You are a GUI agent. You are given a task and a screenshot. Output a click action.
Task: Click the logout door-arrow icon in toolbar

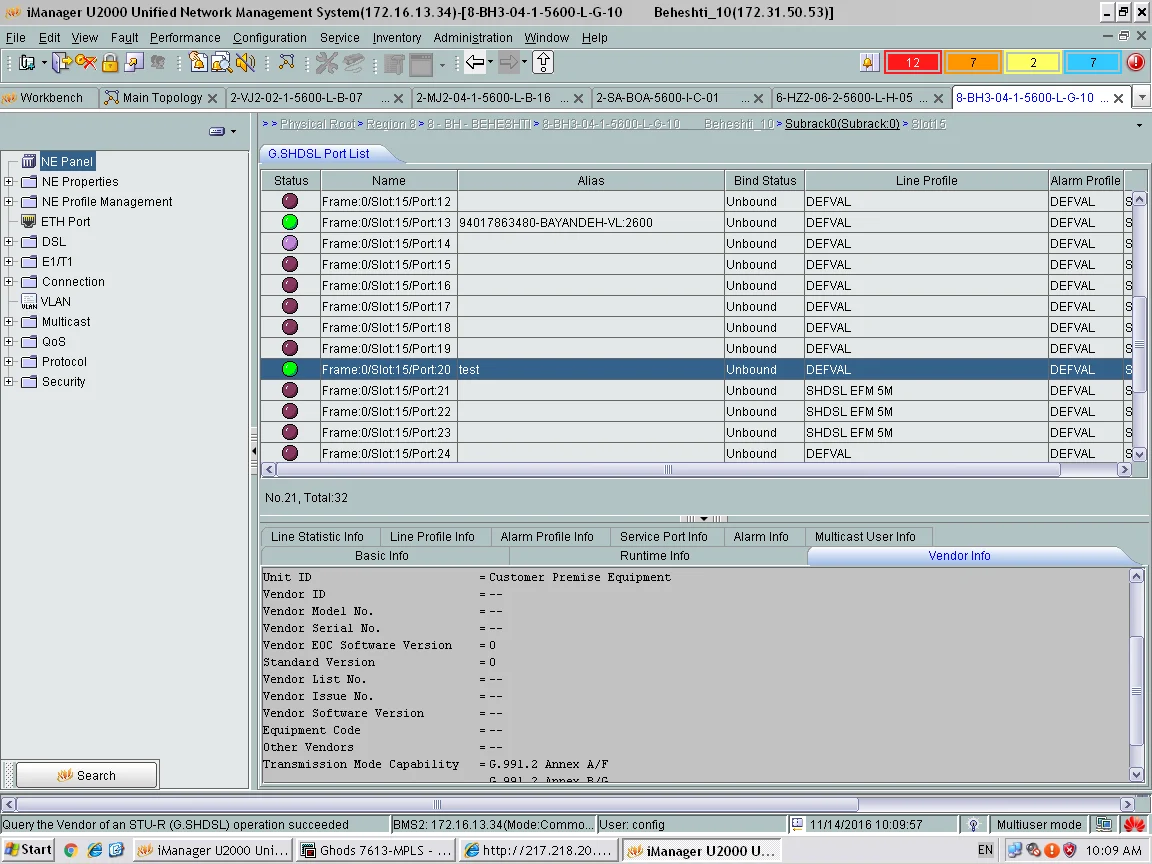(x=62, y=63)
